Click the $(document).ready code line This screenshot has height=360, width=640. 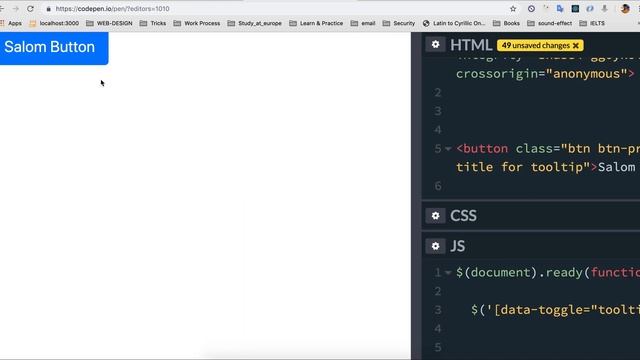click(548, 273)
